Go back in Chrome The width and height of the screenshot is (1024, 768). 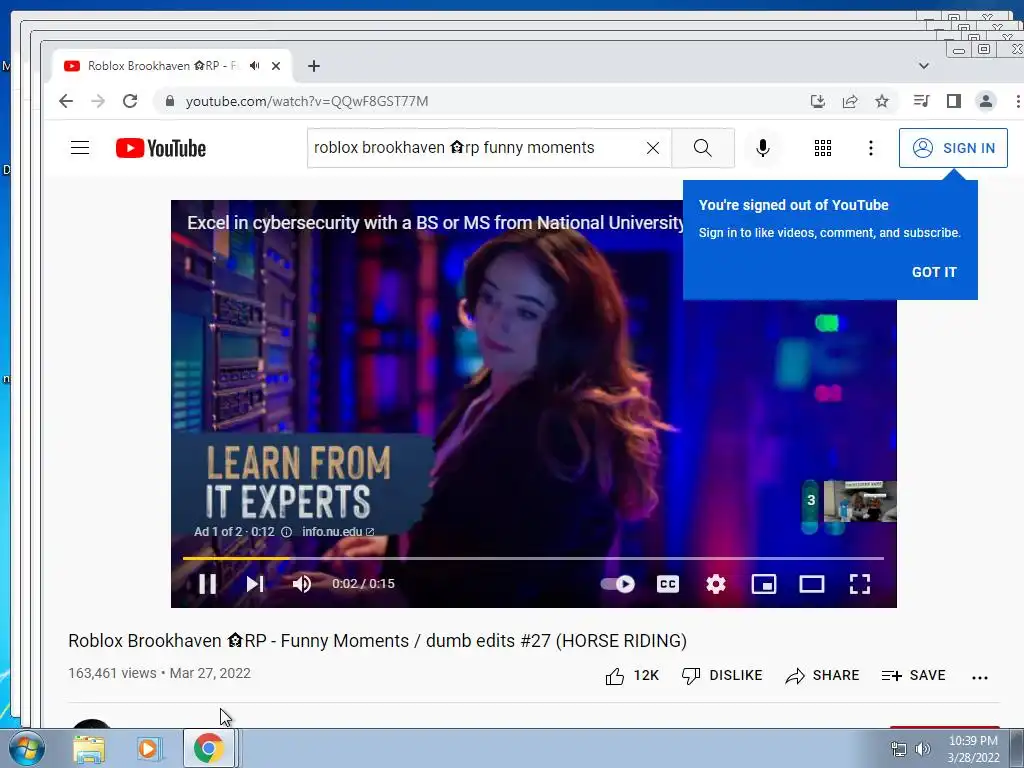coord(66,101)
